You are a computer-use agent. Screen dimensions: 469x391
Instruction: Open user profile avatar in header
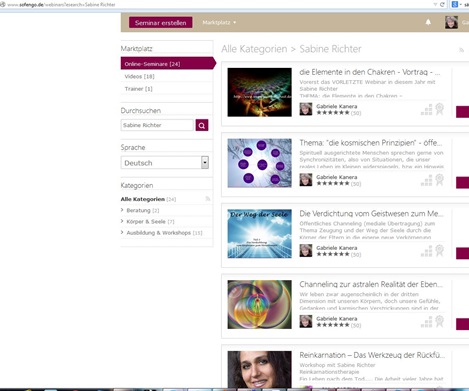coord(451,22)
